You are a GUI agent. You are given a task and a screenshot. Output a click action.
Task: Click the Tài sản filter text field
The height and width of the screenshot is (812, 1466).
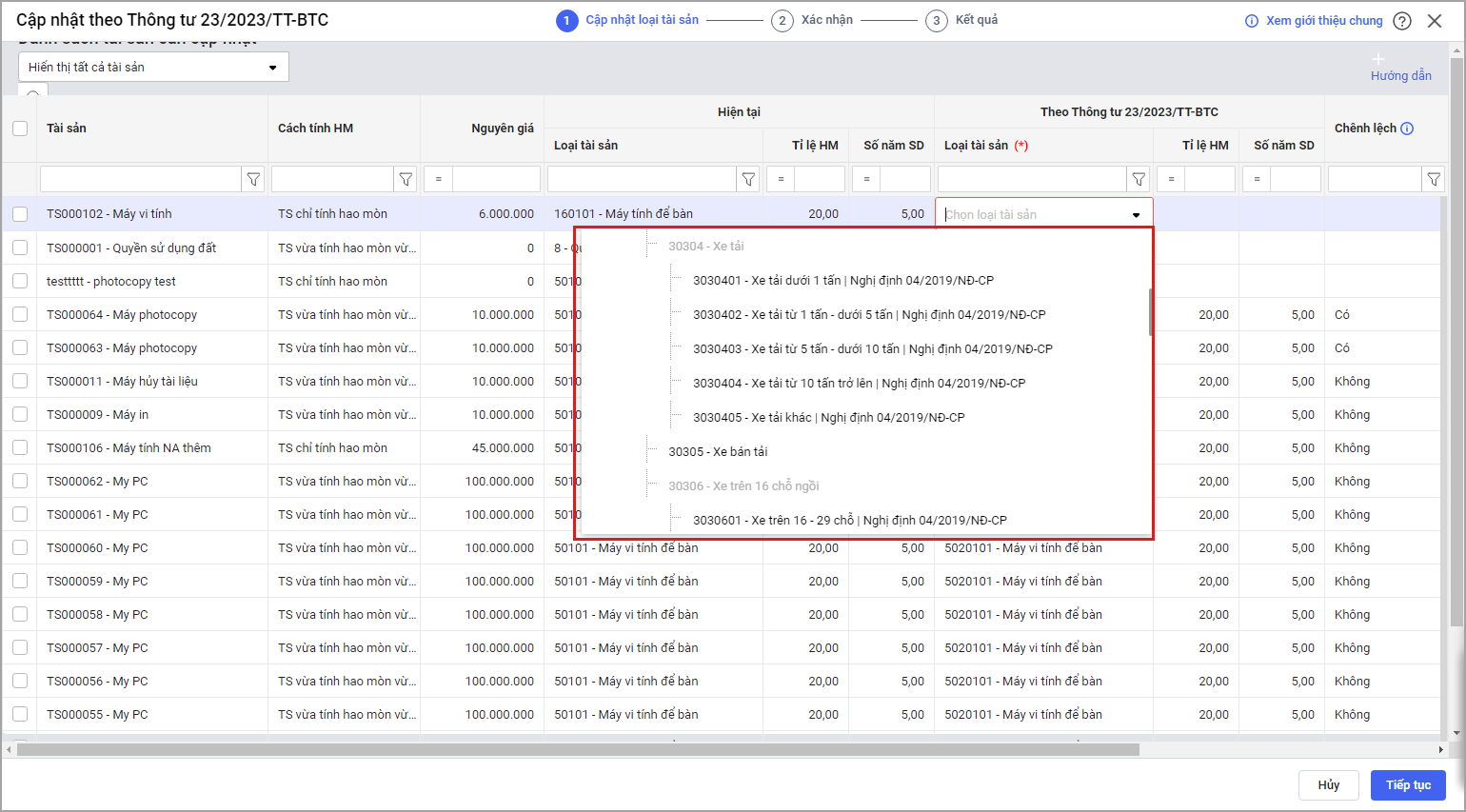140,179
